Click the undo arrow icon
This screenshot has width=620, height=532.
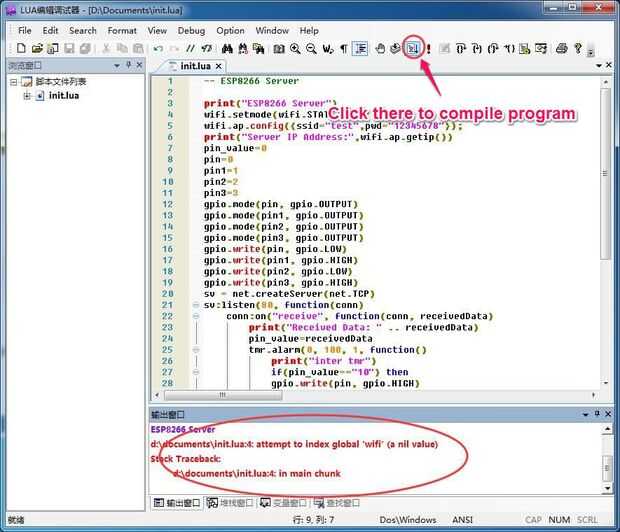158,49
